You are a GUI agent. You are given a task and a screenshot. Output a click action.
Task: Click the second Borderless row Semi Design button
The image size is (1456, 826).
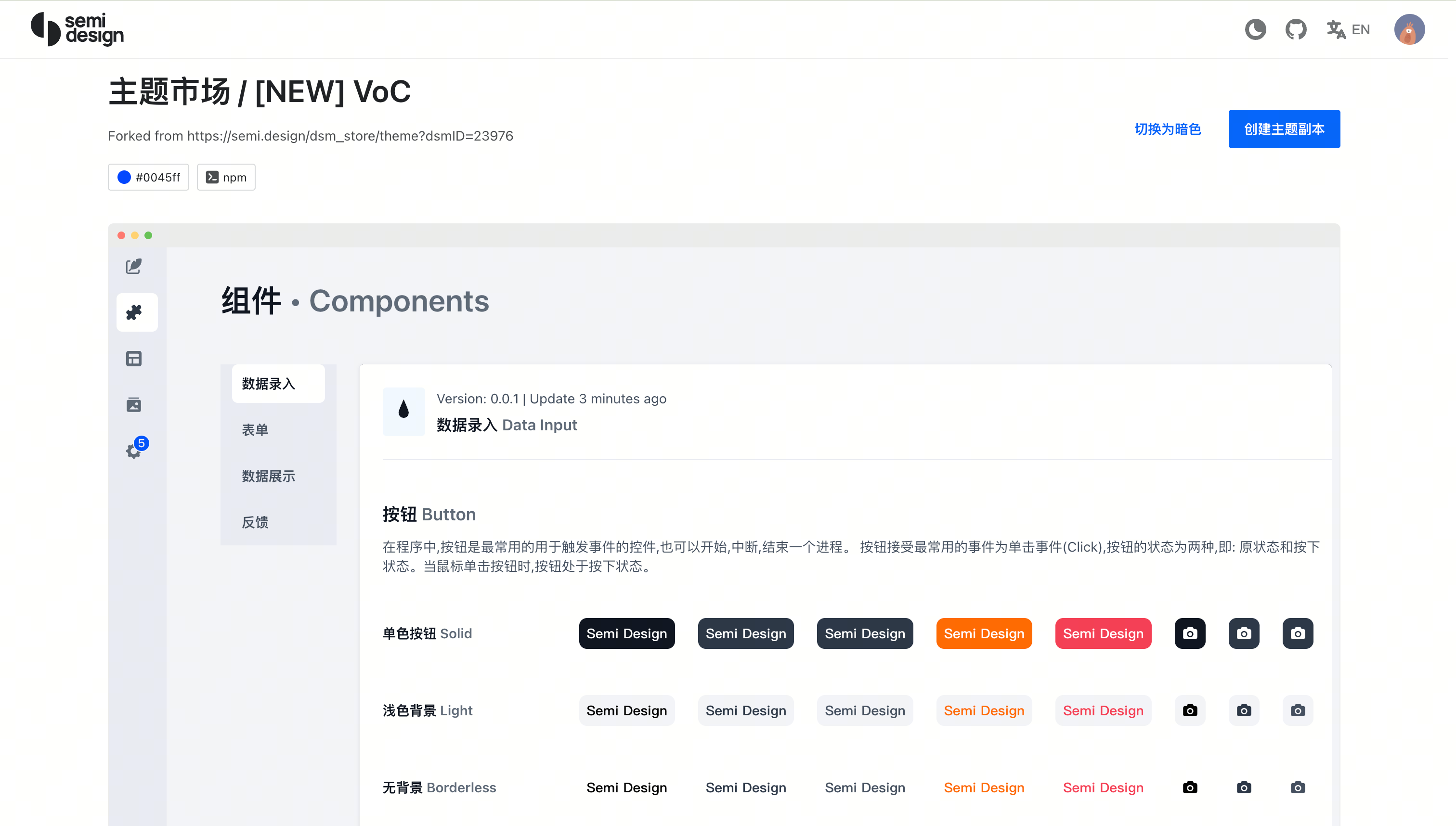tap(746, 787)
